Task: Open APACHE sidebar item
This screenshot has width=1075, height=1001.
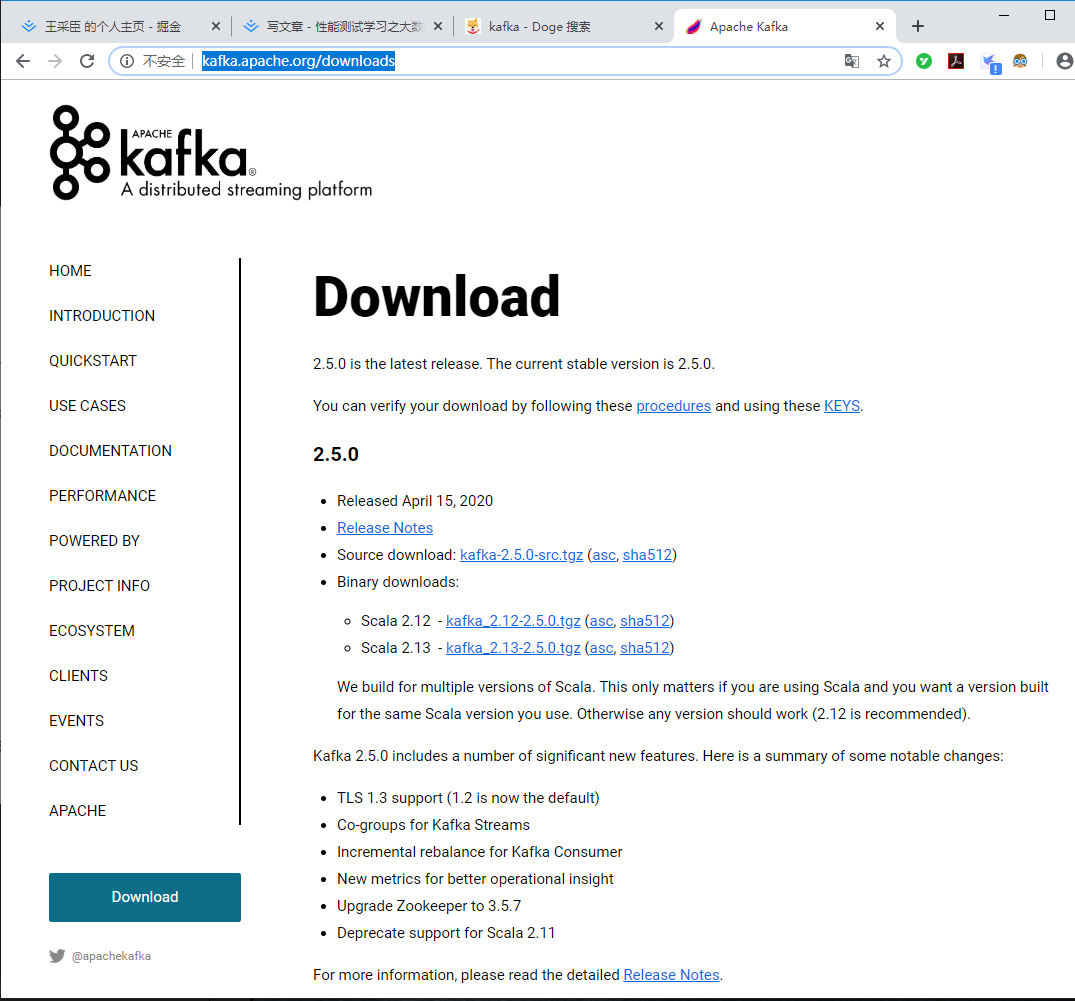Action: tap(77, 810)
